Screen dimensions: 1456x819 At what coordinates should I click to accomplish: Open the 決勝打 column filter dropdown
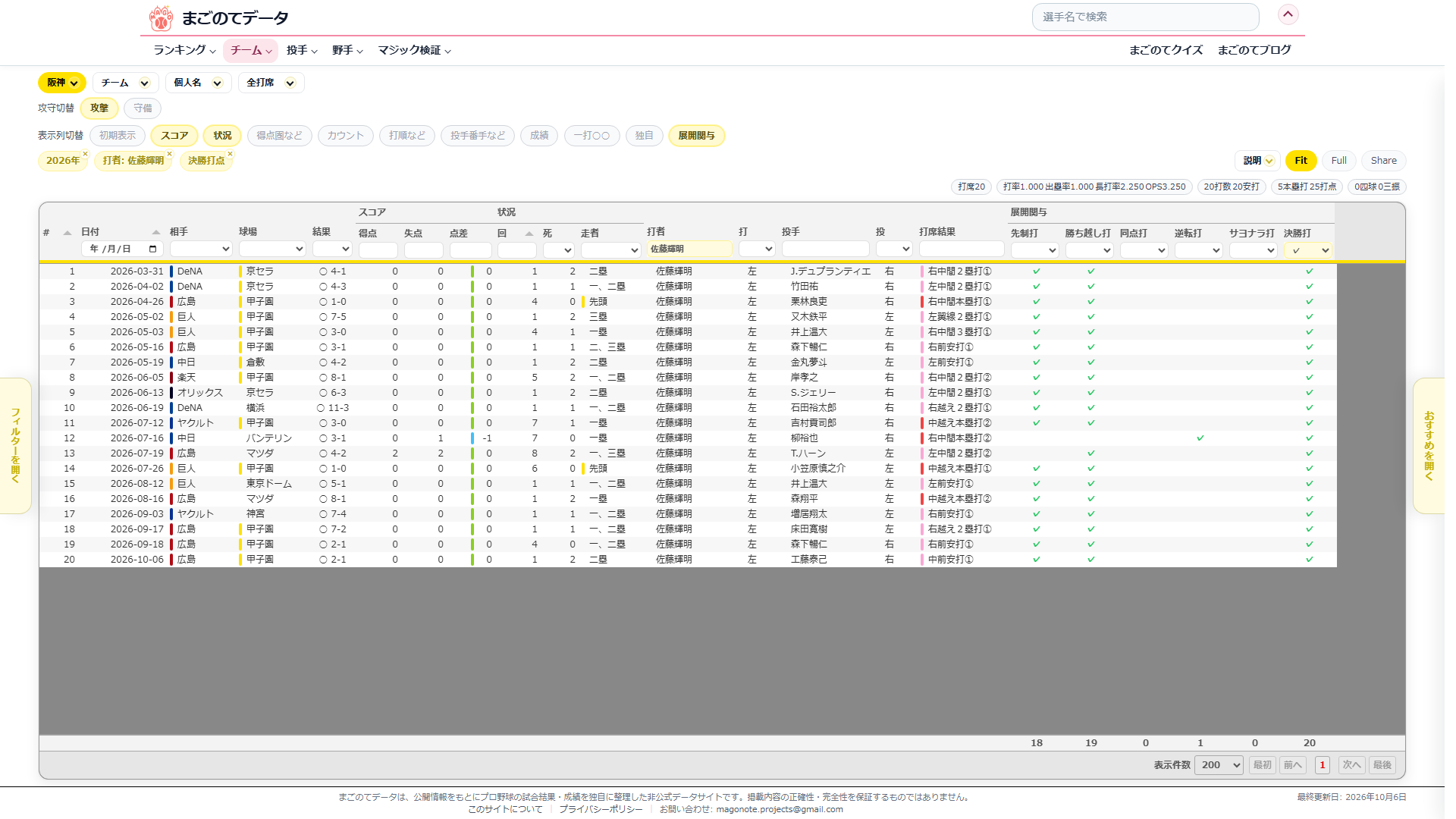click(1308, 250)
